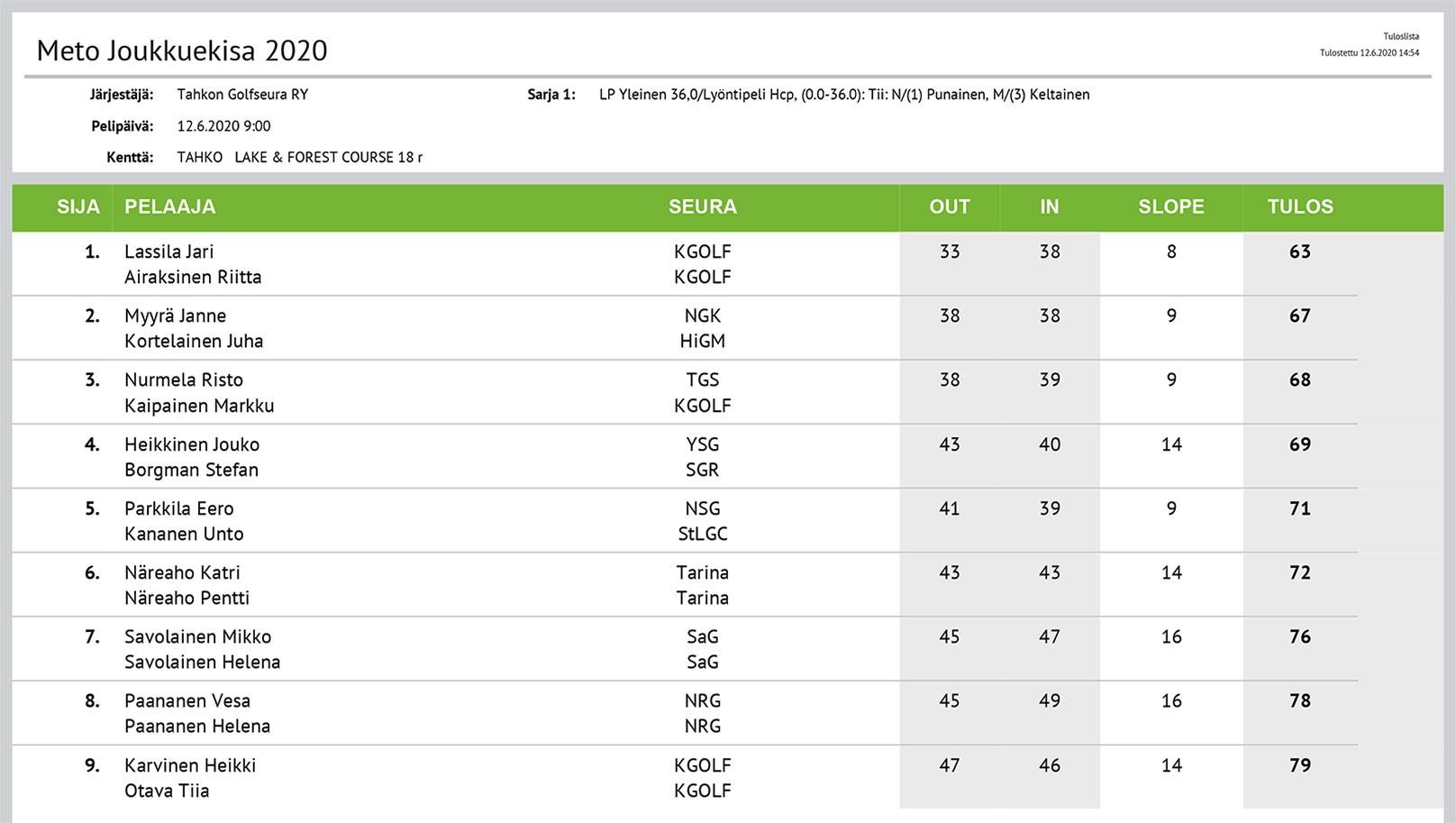Click the IN column header
The width and height of the screenshot is (1456, 823).
[x=1050, y=206]
